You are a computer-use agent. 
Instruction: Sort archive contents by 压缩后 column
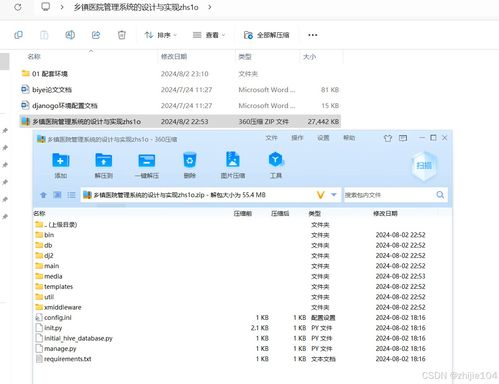tap(280, 214)
